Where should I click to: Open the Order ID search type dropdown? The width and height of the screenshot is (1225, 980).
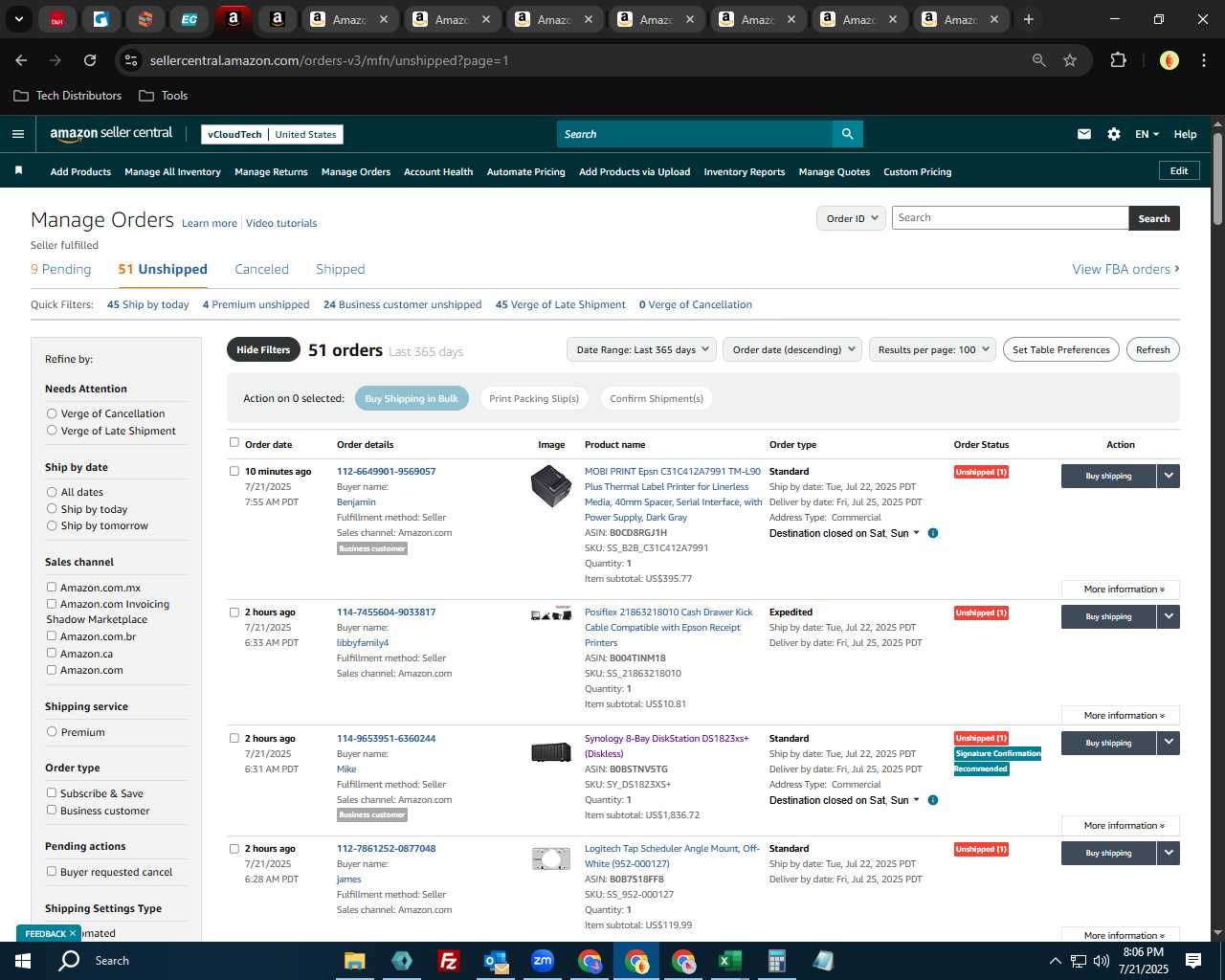click(x=851, y=218)
